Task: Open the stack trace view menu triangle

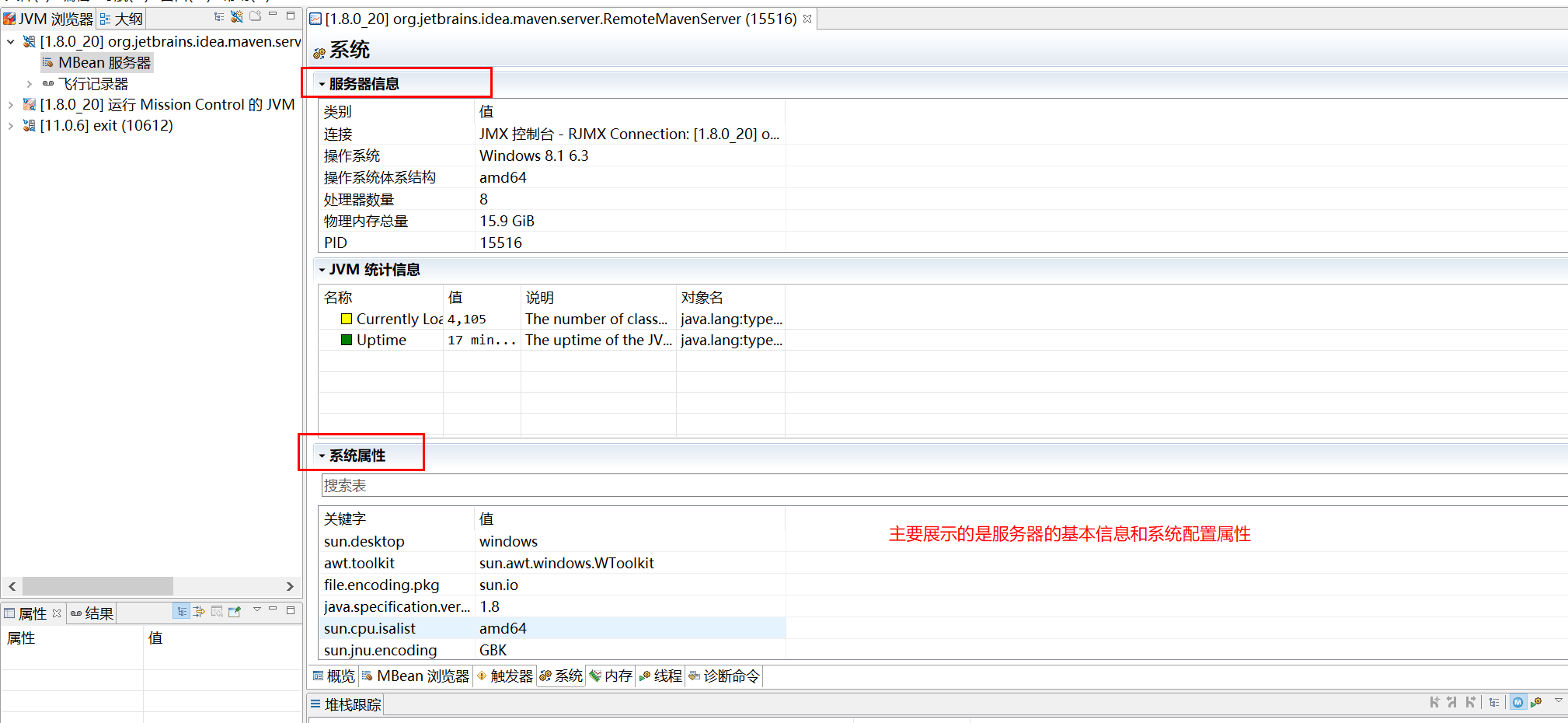Action: (x=1558, y=700)
